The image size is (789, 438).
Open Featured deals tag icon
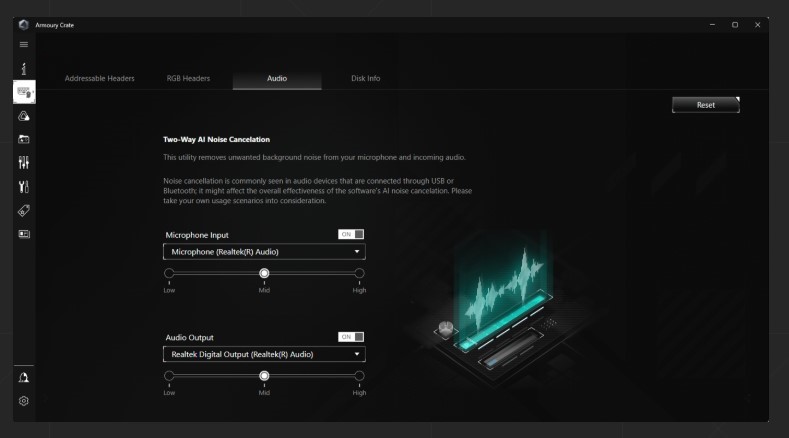pos(24,210)
